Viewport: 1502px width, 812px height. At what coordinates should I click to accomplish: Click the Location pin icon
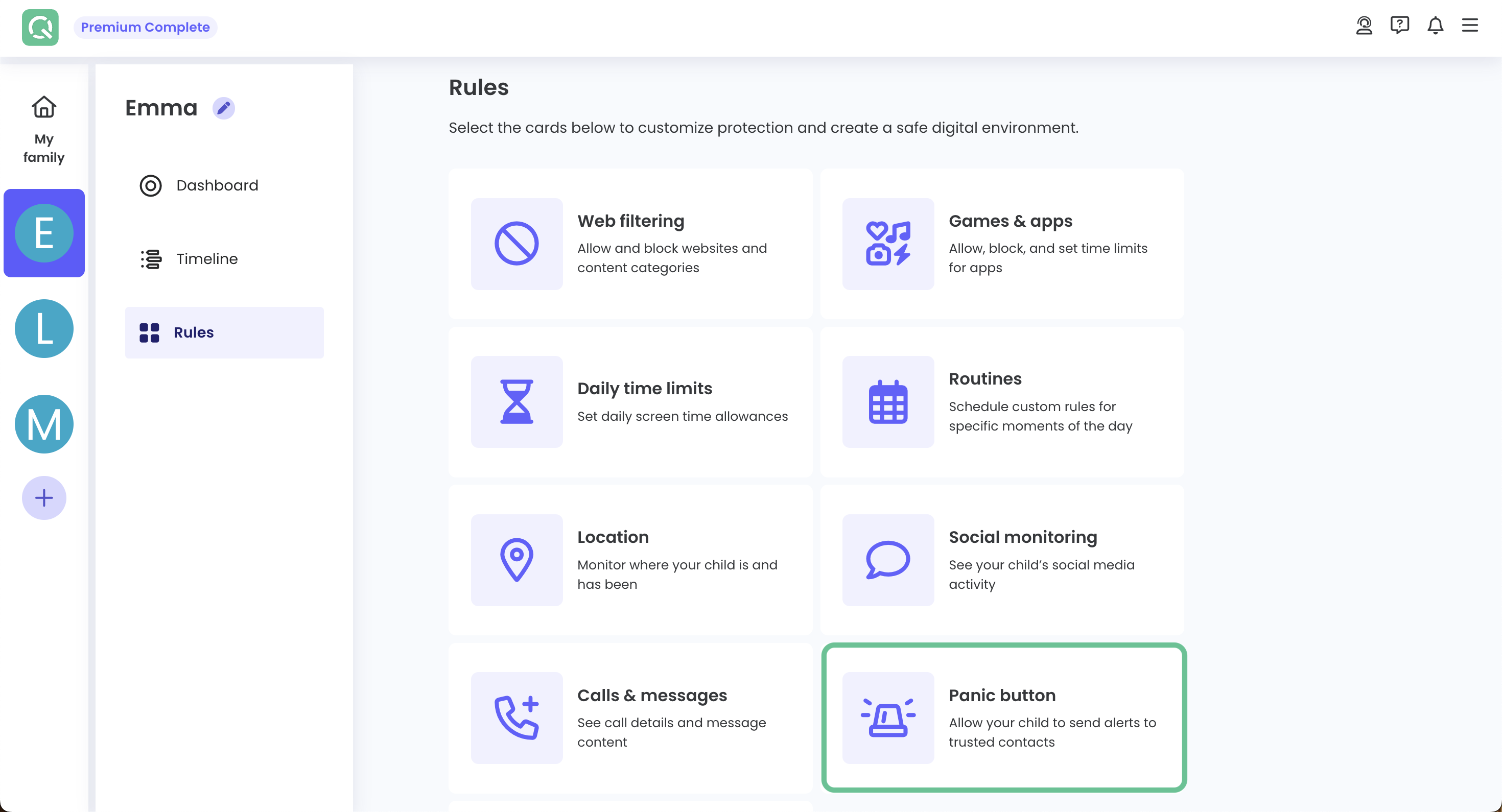pos(517,560)
